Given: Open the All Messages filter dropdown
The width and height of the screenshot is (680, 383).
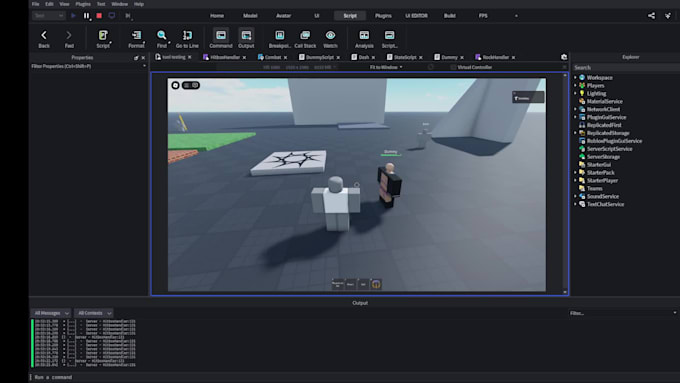Looking at the screenshot, I should coord(51,313).
